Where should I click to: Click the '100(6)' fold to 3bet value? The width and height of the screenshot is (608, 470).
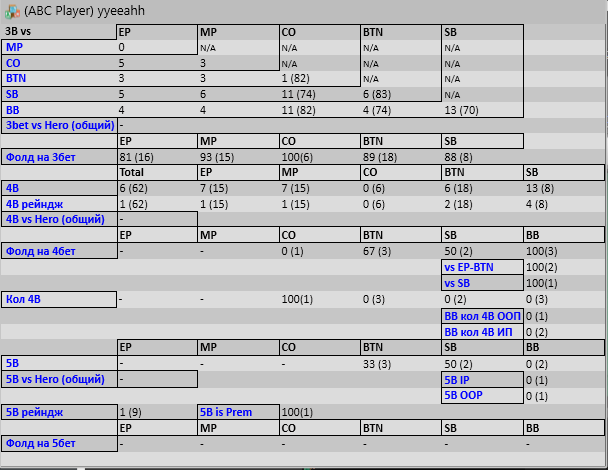point(297,157)
